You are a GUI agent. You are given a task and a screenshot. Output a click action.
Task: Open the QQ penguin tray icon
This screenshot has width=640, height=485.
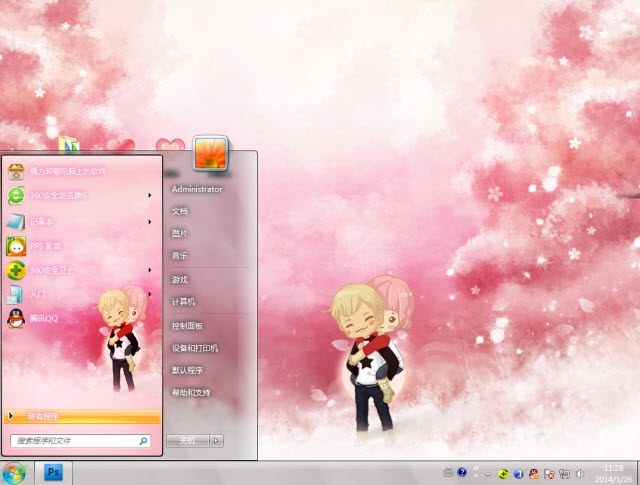[533, 474]
